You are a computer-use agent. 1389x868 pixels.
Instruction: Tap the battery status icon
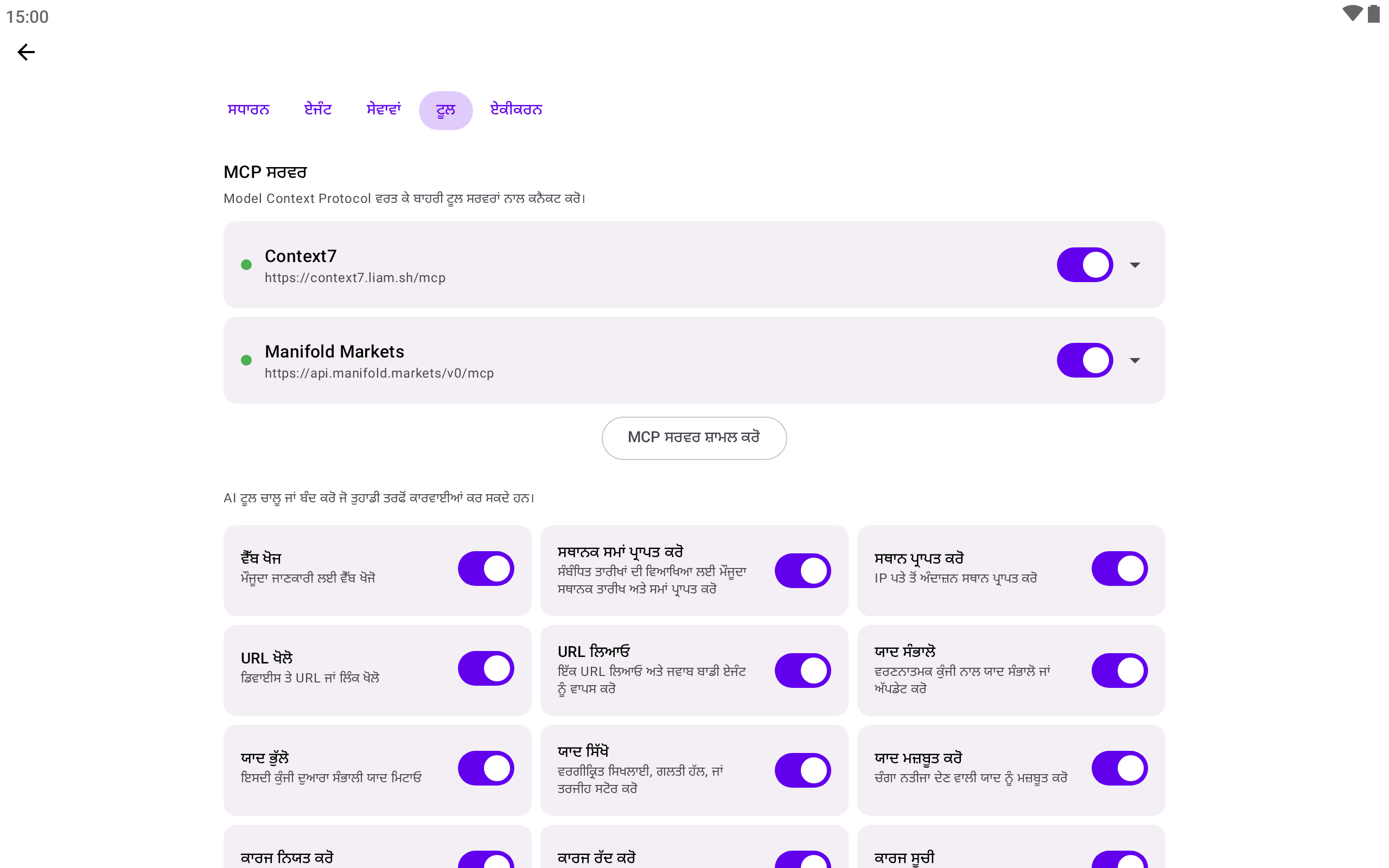(x=1373, y=14)
